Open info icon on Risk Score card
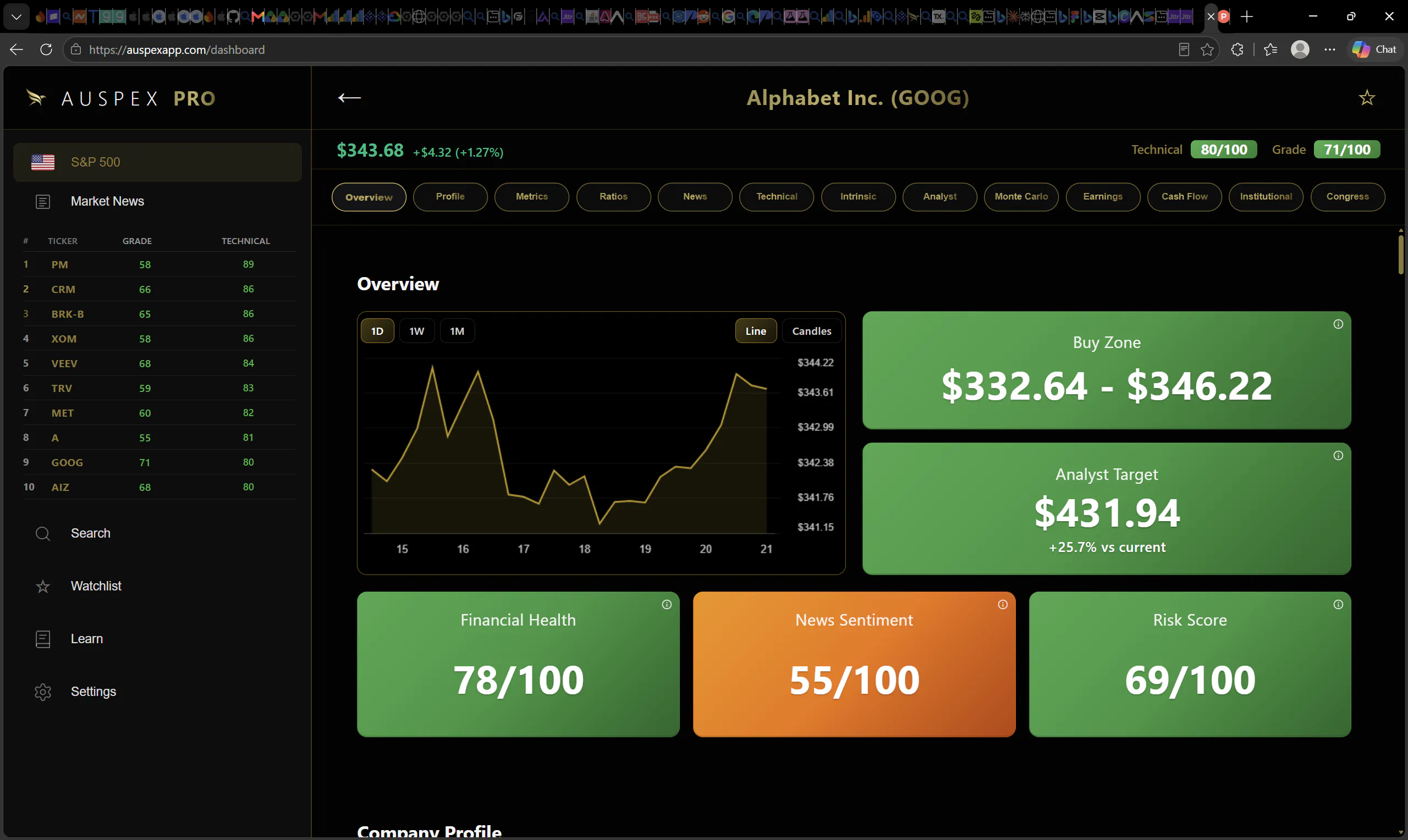1408x840 pixels. click(1338, 605)
